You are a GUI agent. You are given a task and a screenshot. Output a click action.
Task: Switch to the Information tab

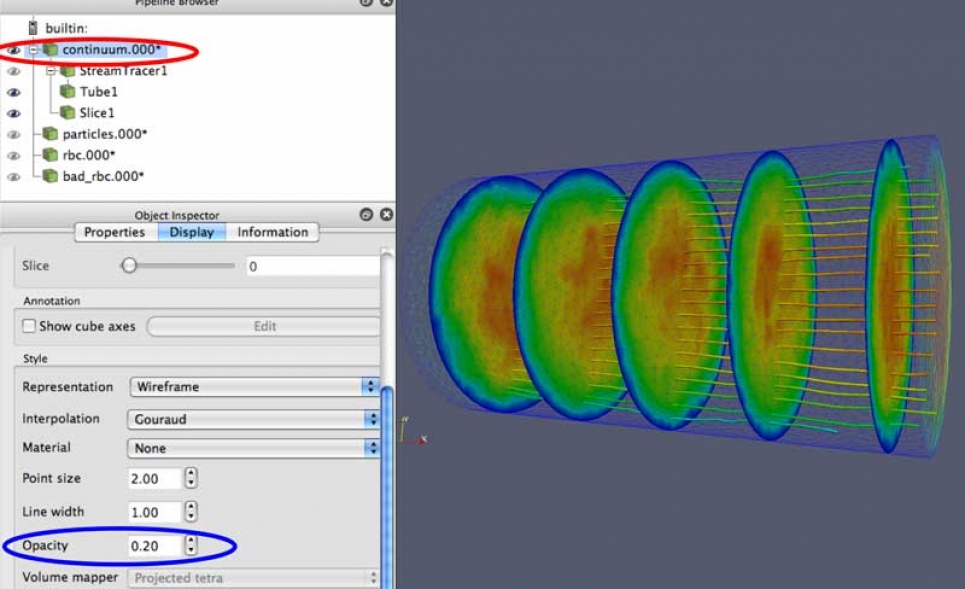(x=272, y=232)
